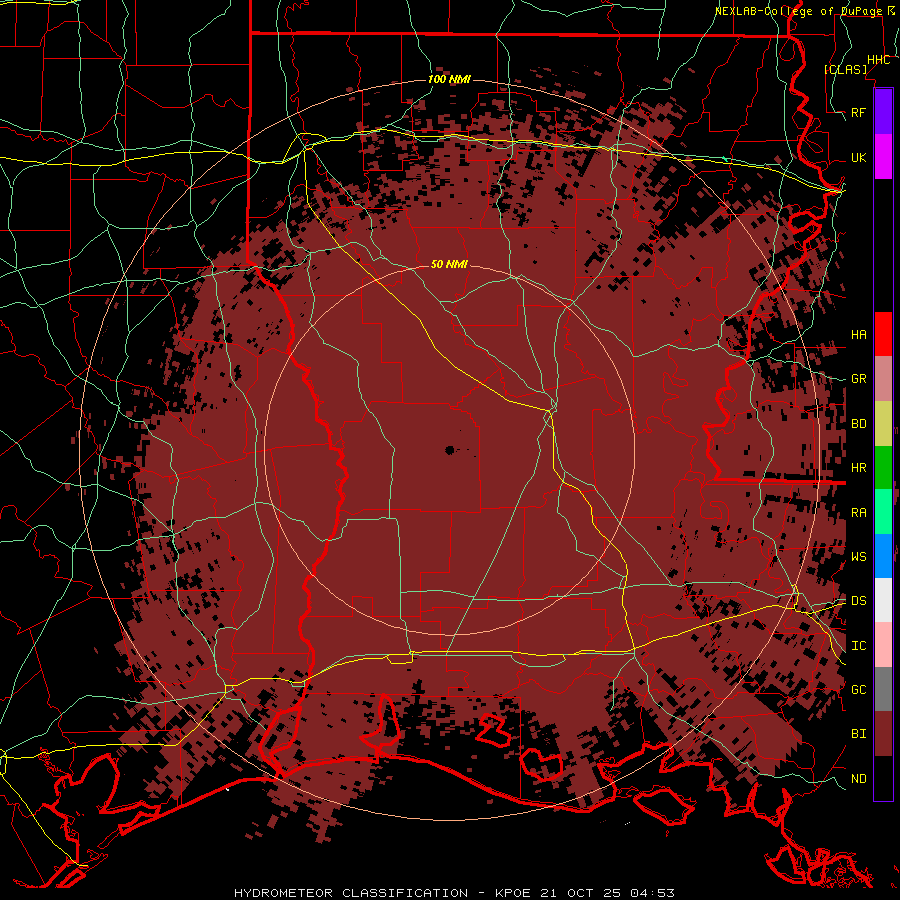Click the BD yellow legend swatch
900x900 pixels.
[883, 424]
